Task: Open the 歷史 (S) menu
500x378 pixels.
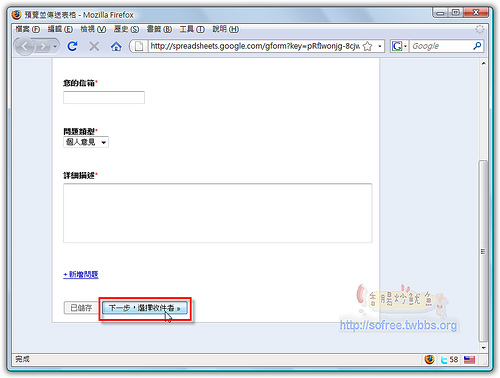Action: (126, 29)
